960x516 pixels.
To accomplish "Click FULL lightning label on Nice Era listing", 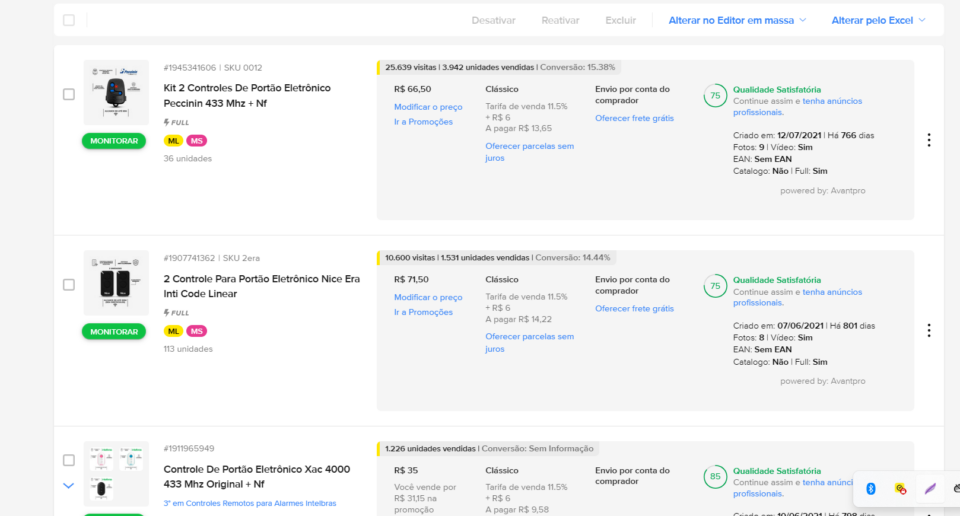I will point(176,313).
